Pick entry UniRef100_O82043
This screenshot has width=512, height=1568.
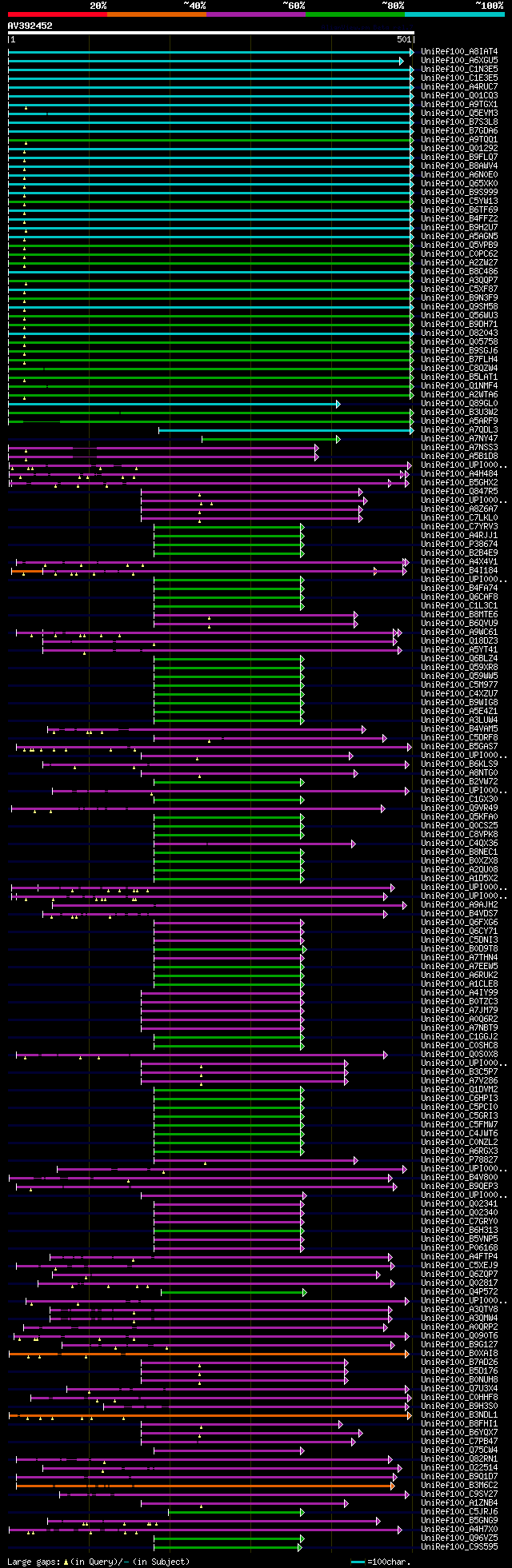click(x=459, y=333)
